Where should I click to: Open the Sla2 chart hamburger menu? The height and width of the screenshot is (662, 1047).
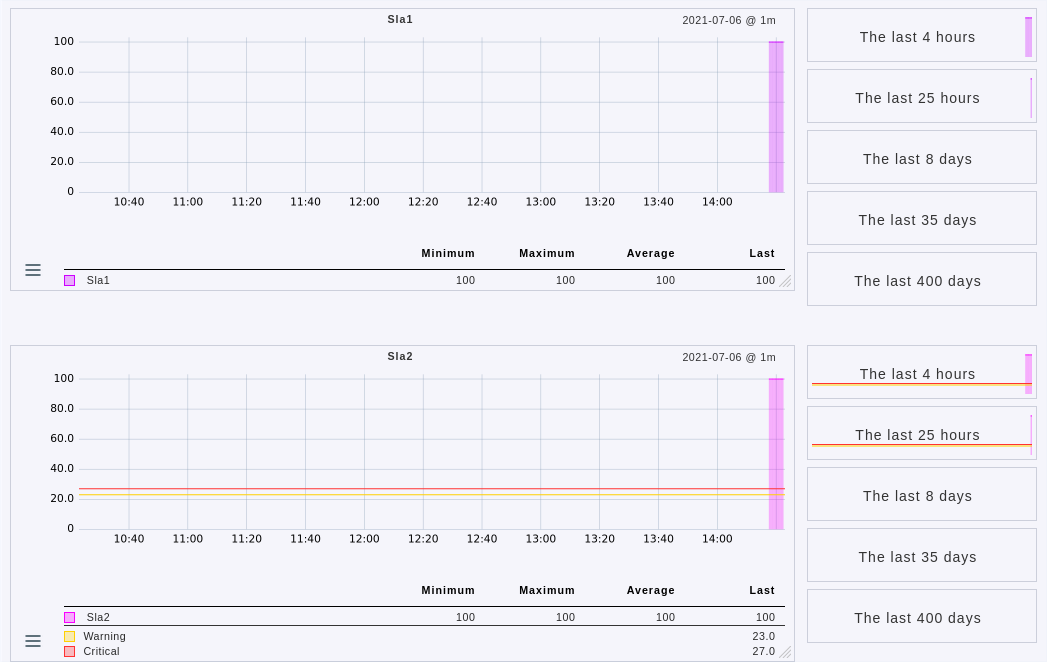coord(33,641)
